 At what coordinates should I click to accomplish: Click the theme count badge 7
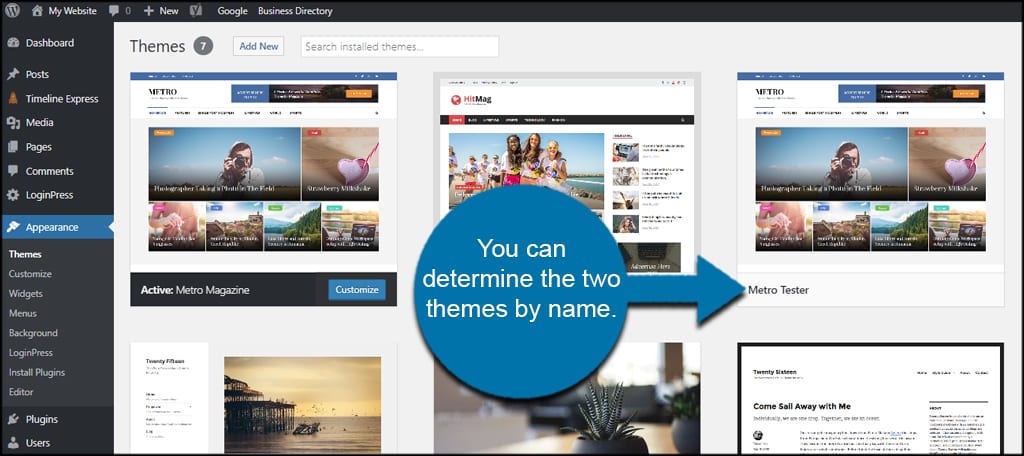203,46
